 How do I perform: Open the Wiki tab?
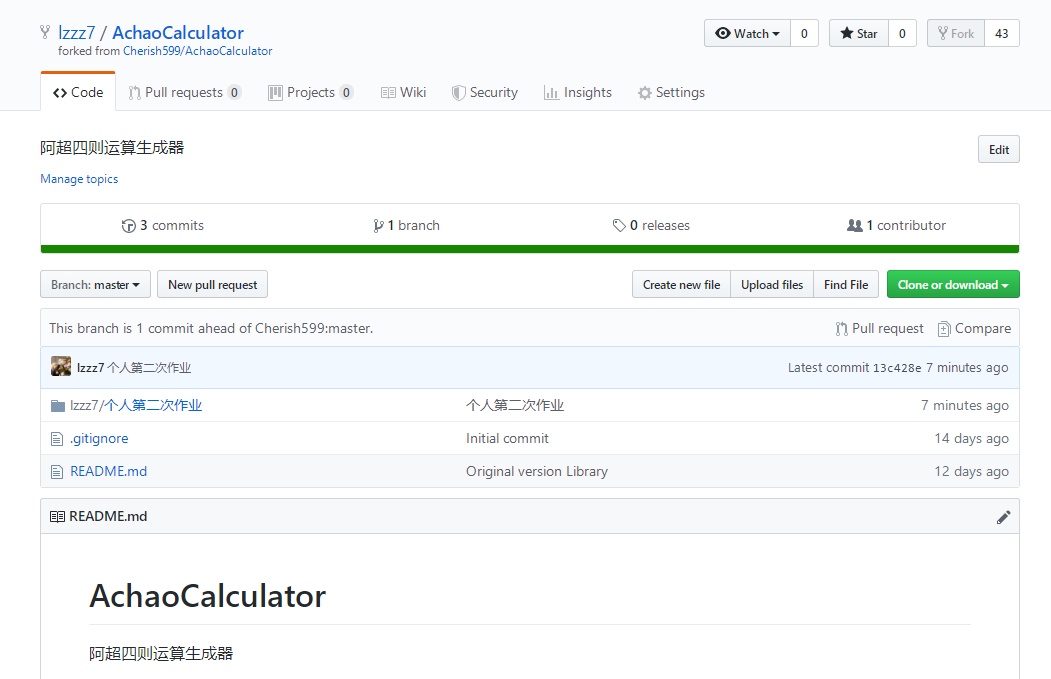[404, 92]
